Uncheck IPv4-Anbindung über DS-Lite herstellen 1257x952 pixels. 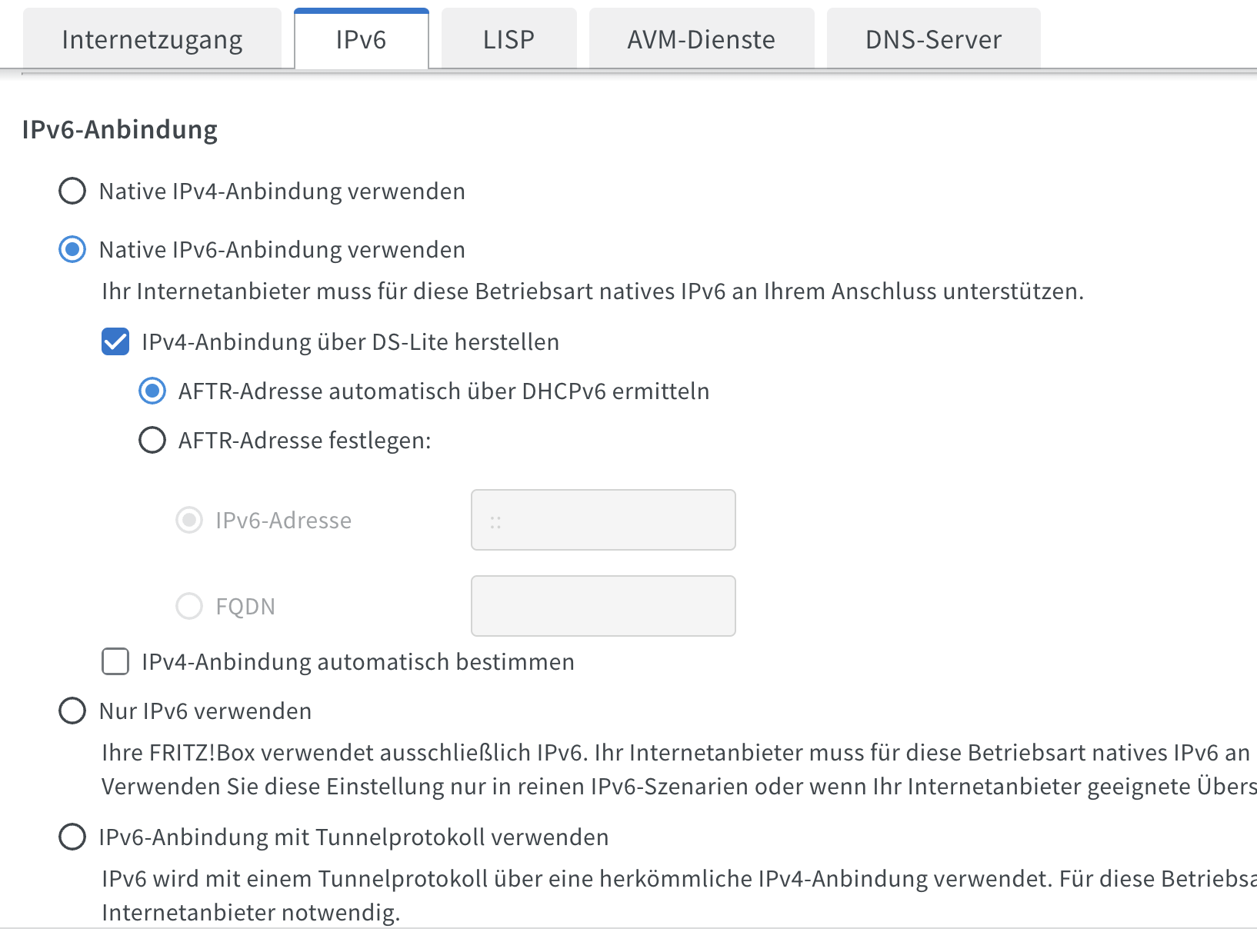coord(115,341)
